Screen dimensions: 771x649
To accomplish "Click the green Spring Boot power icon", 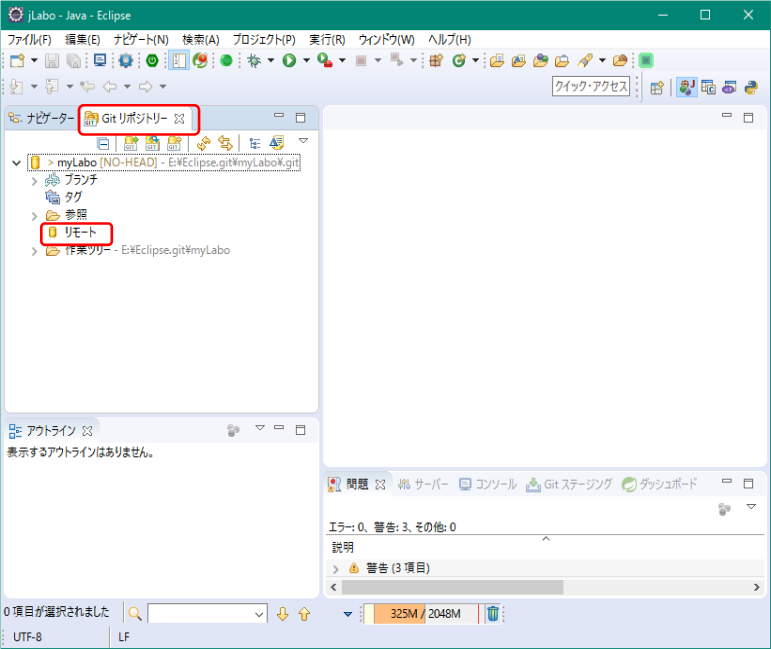I will pyautogui.click(x=152, y=60).
